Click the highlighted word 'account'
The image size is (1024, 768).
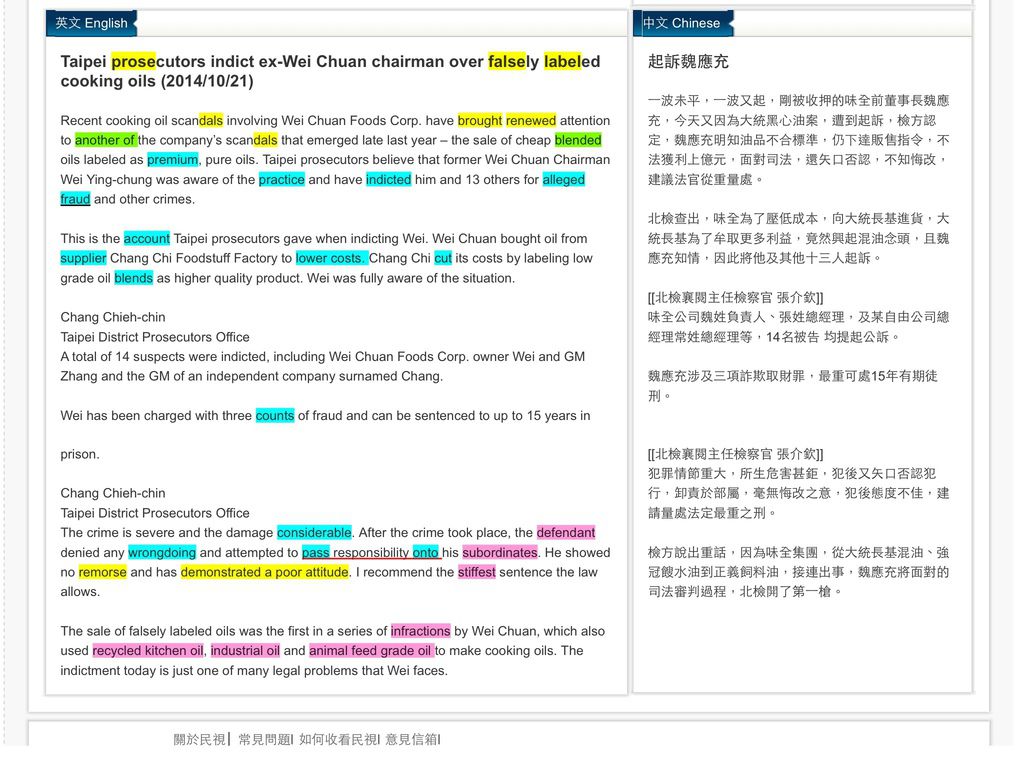coord(147,238)
